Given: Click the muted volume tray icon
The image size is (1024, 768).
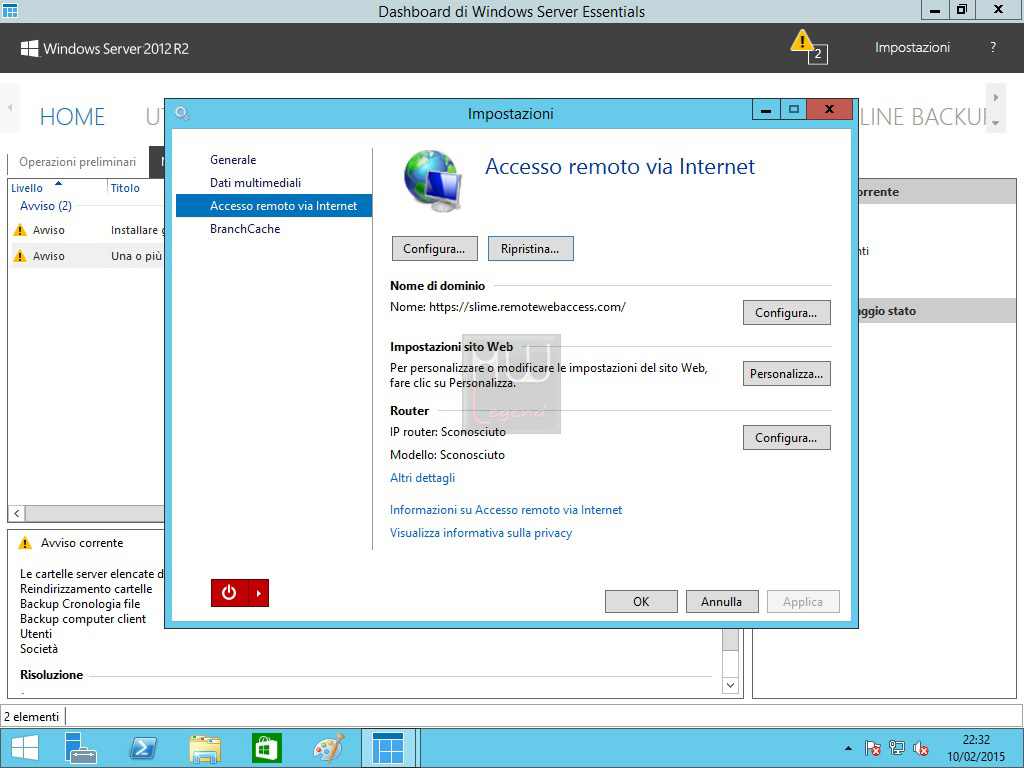Looking at the screenshot, I should (921, 748).
